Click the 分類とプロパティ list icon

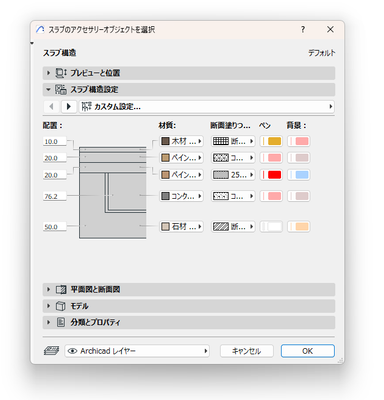tap(61, 322)
